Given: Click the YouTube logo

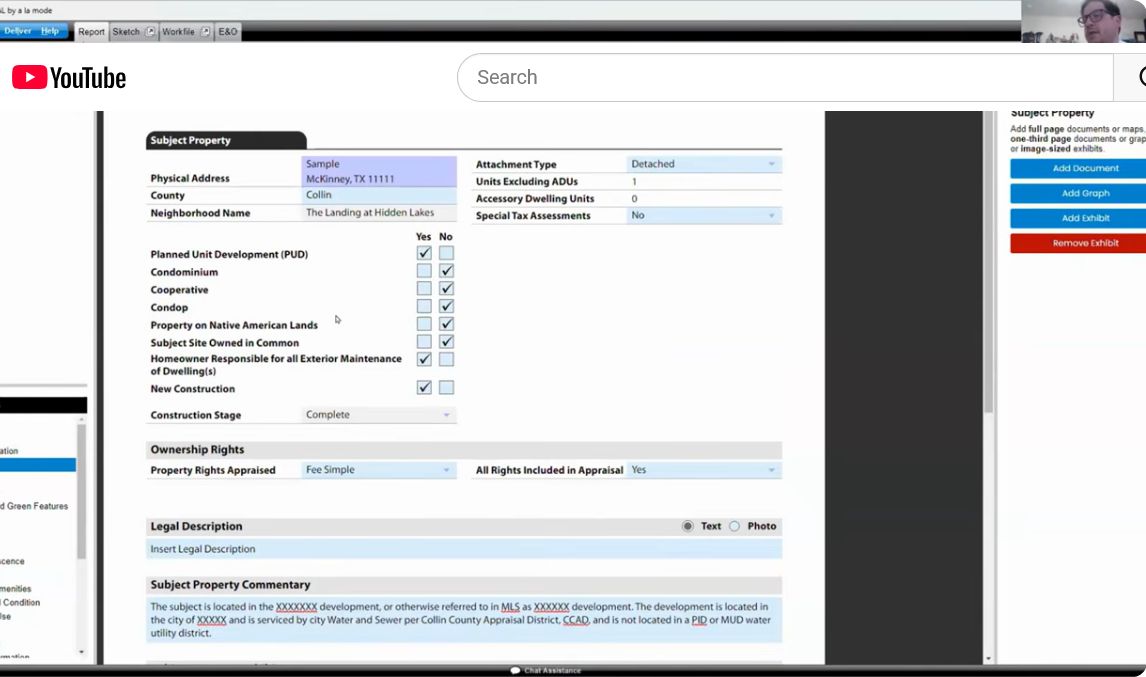Looking at the screenshot, I should coord(69,77).
